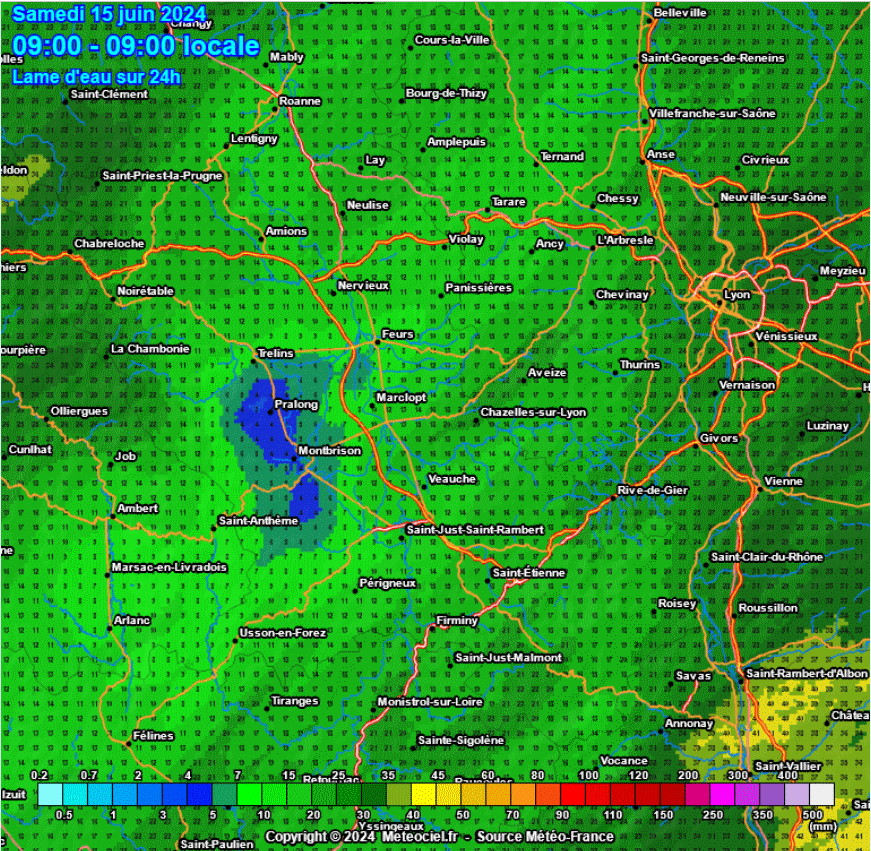This screenshot has height=851, width=871.
Task: Click the Lame d'eau sur 24h subtitle
Action: click(x=97, y=77)
